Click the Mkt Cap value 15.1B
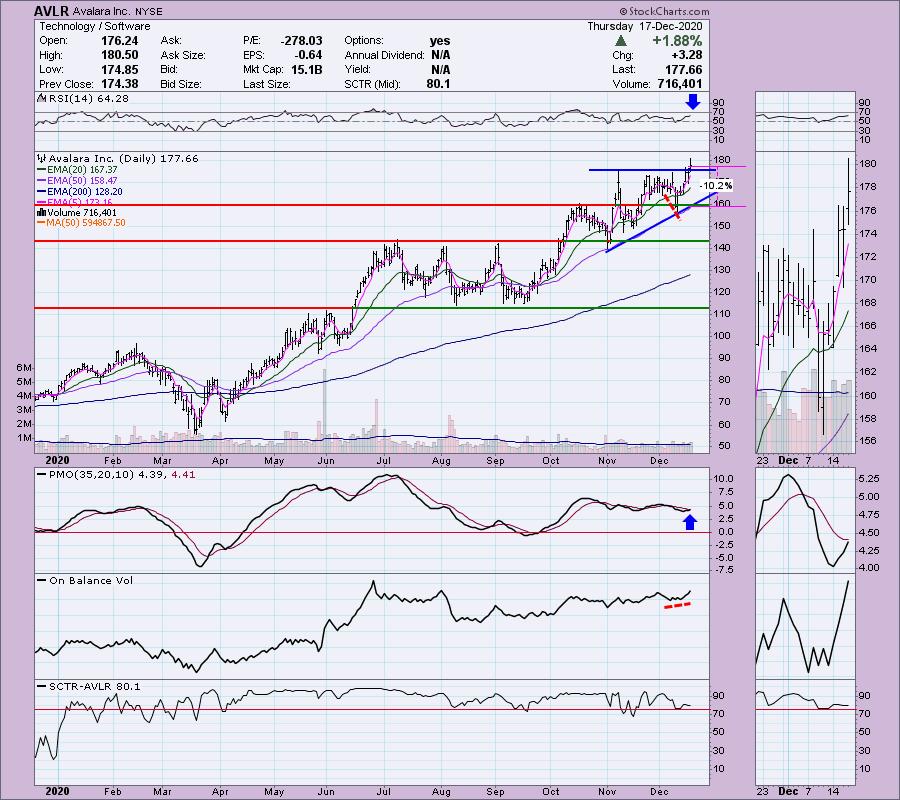 (307, 69)
